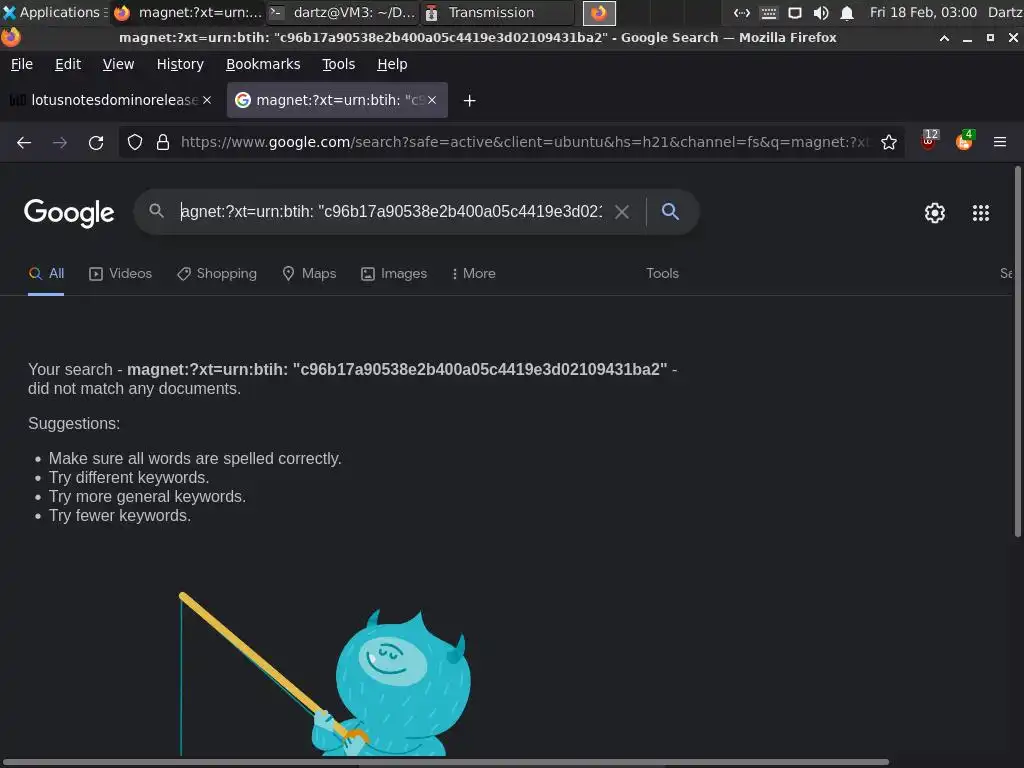Open the History menu

180,64
